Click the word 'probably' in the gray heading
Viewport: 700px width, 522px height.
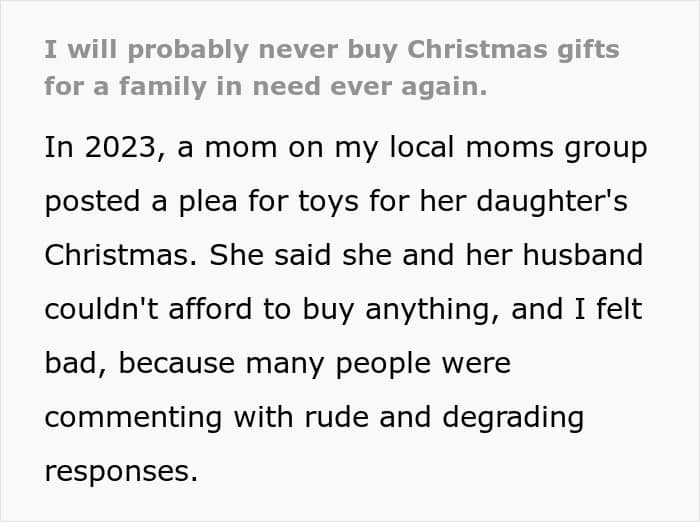click(188, 50)
